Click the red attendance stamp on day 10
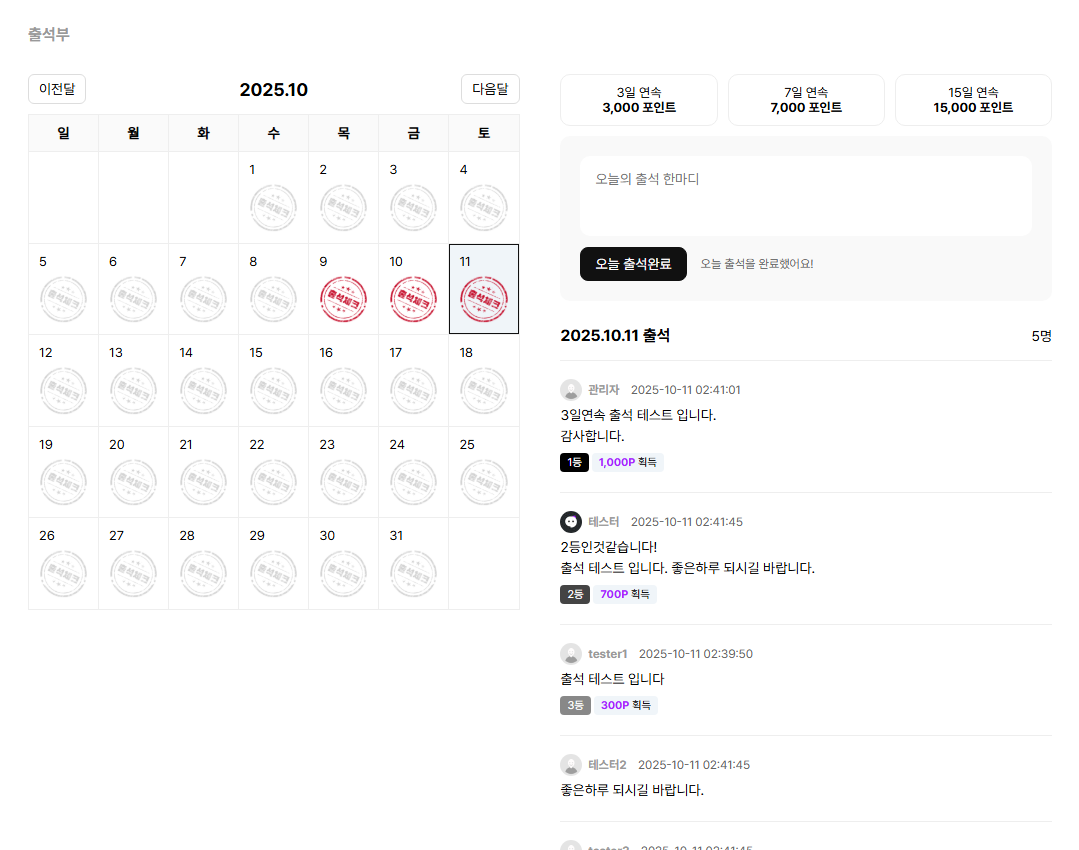1079x850 pixels. click(413, 299)
